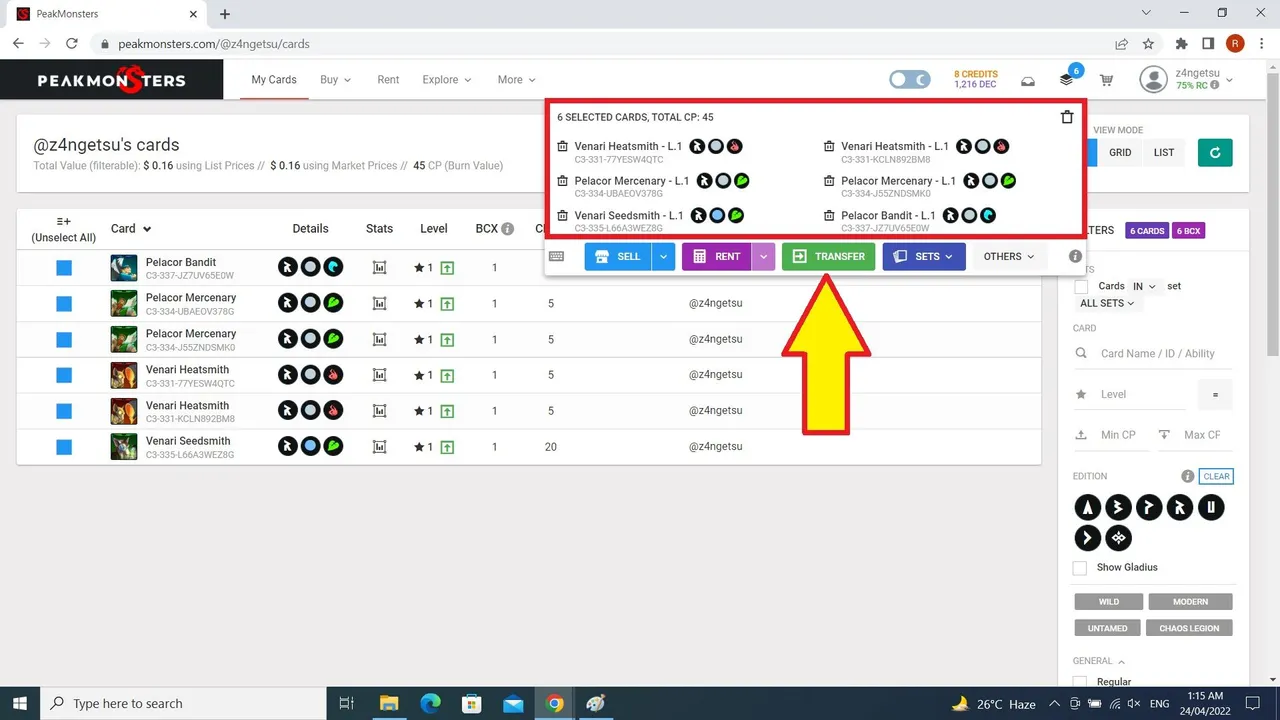The width and height of the screenshot is (1280, 720).
Task: Remove first Venari Heatsmith 77YESW4QTC from selection
Action: (563, 147)
